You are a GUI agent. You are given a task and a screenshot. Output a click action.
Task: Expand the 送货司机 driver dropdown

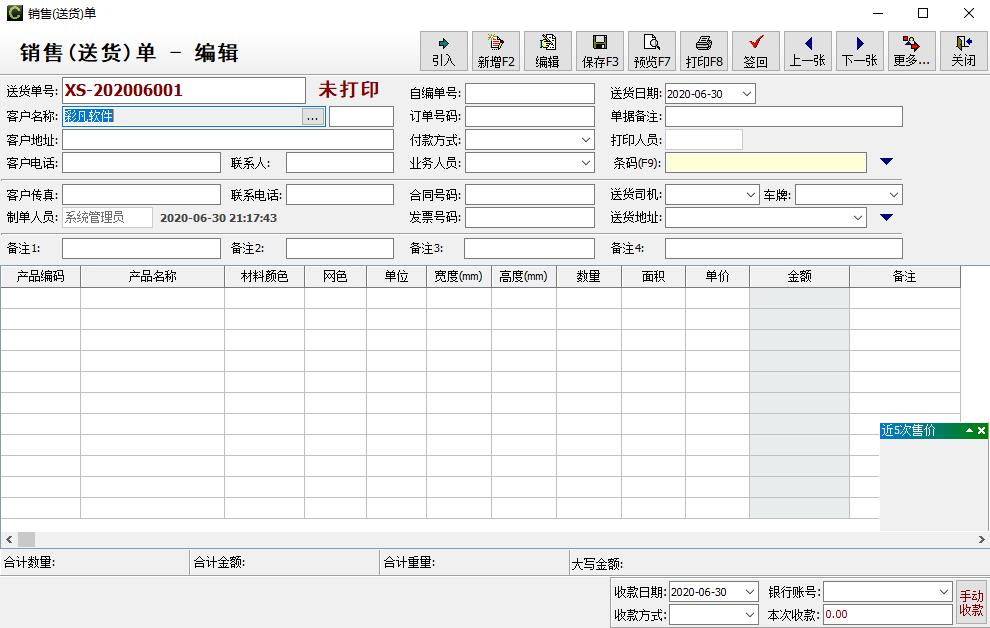tap(750, 195)
